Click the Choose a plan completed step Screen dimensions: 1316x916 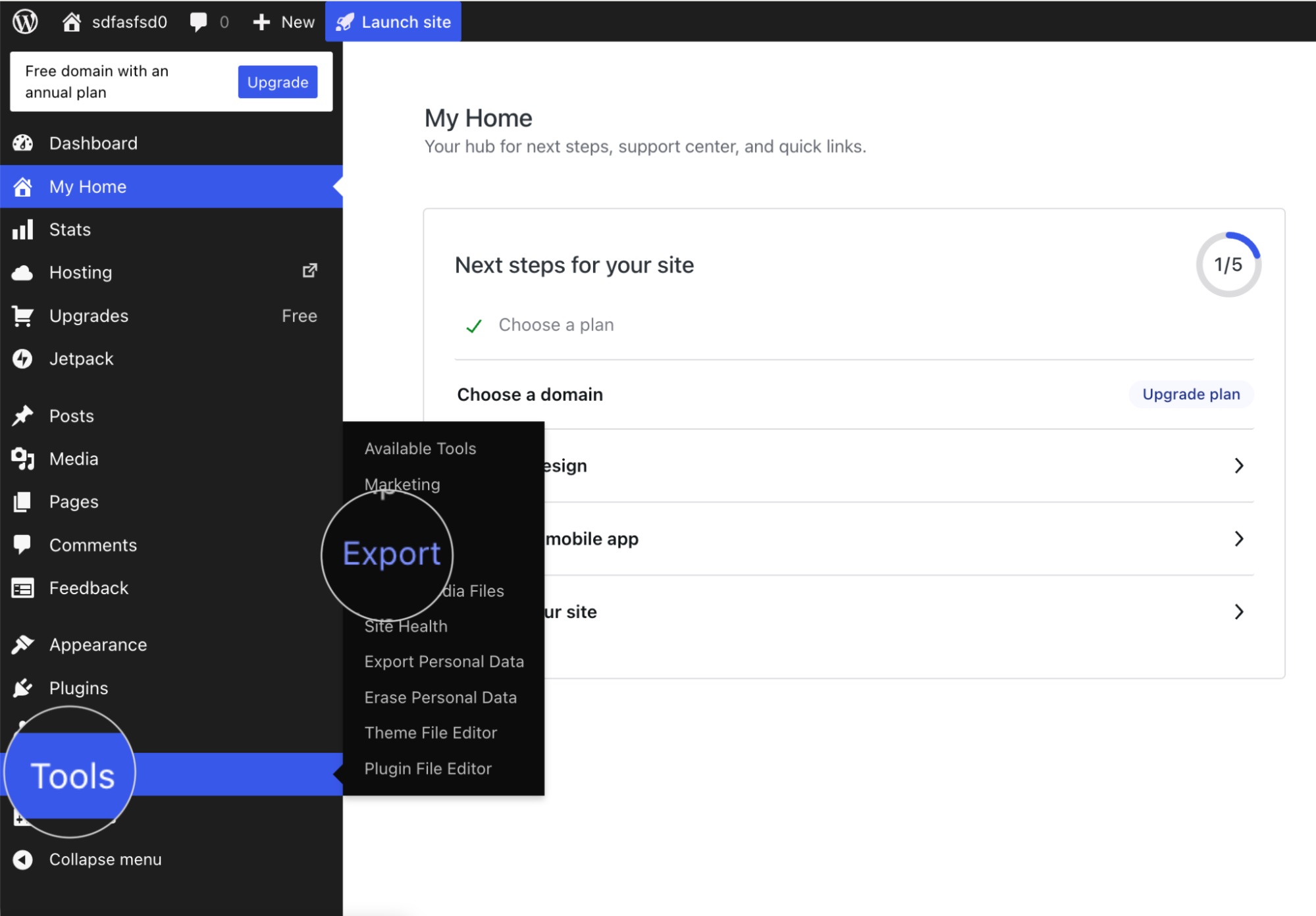click(x=556, y=325)
